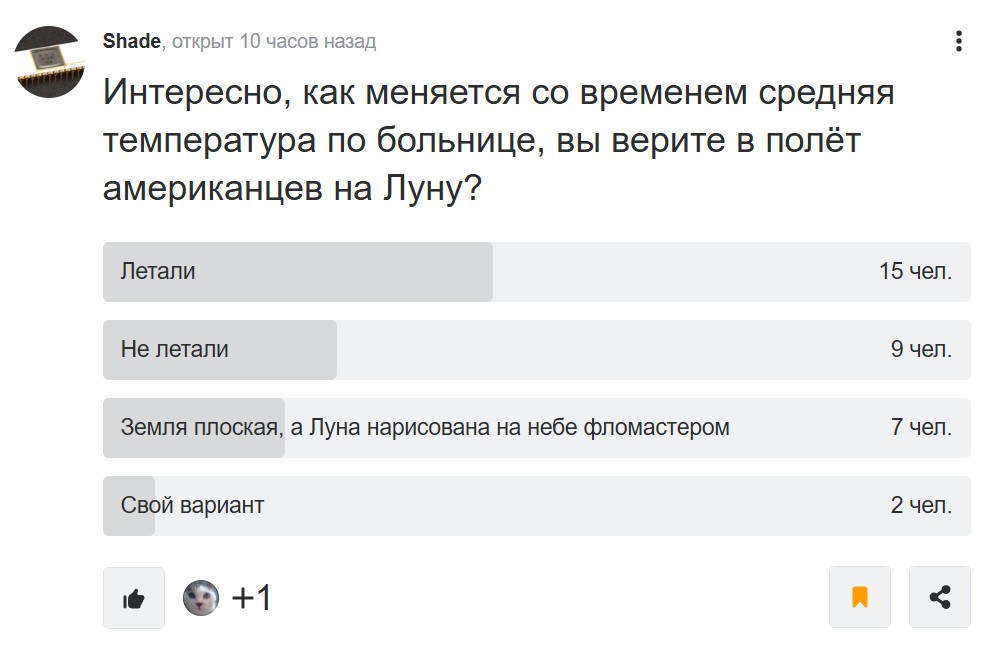992x658 pixels.
Task: View the "9 чел." voters count
Action: tap(921, 349)
